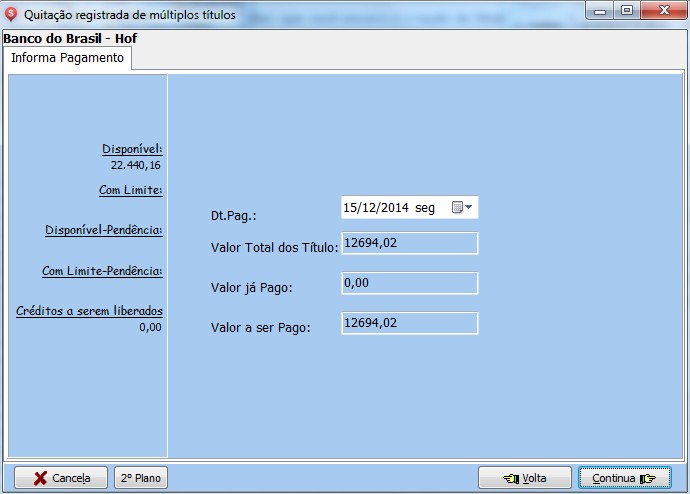The width and height of the screenshot is (690, 494).
Task: Click into the Dt.Pag. date field
Action: tap(390, 207)
